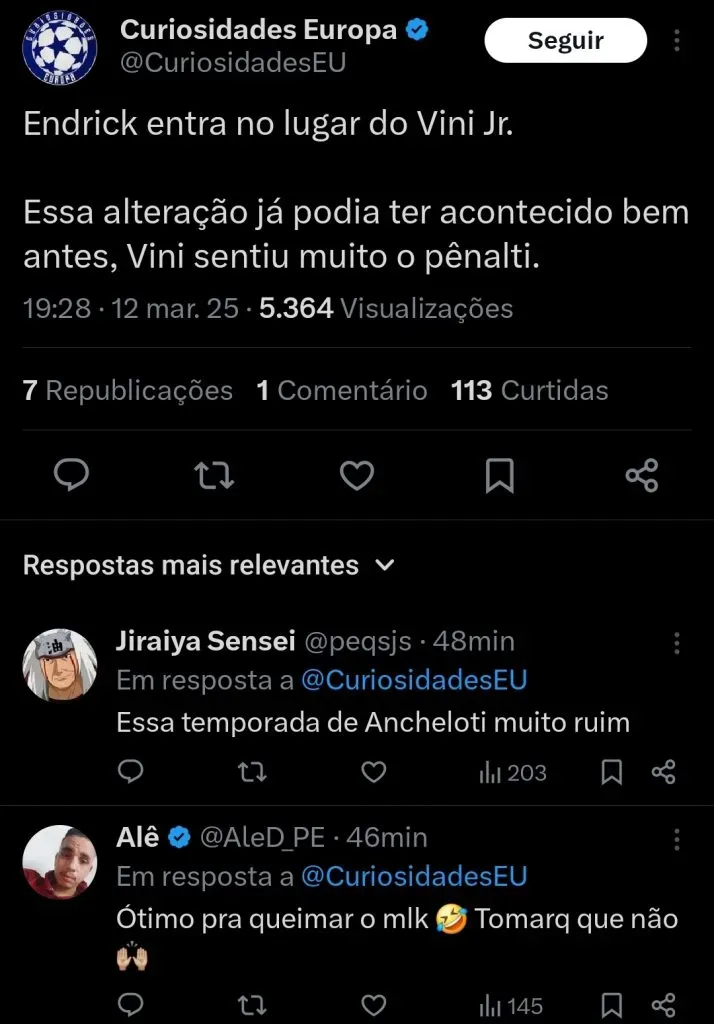This screenshot has height=1024, width=714.
Task: View analytics of Jiraiya Sensei's reply
Action: 512,772
